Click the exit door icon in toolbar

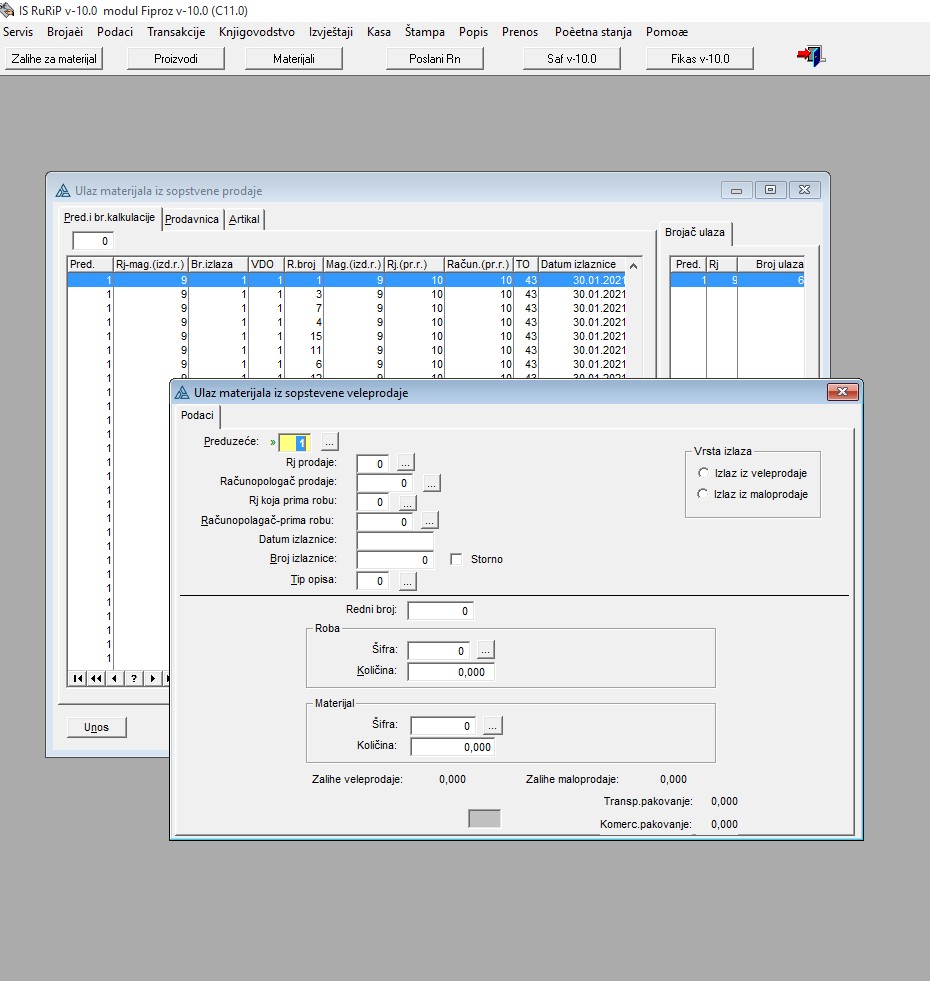[810, 57]
